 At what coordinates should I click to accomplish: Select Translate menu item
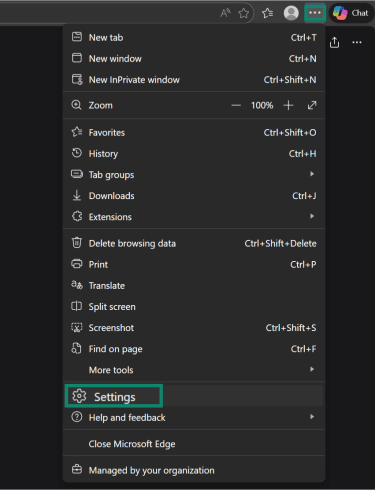tap(194, 286)
